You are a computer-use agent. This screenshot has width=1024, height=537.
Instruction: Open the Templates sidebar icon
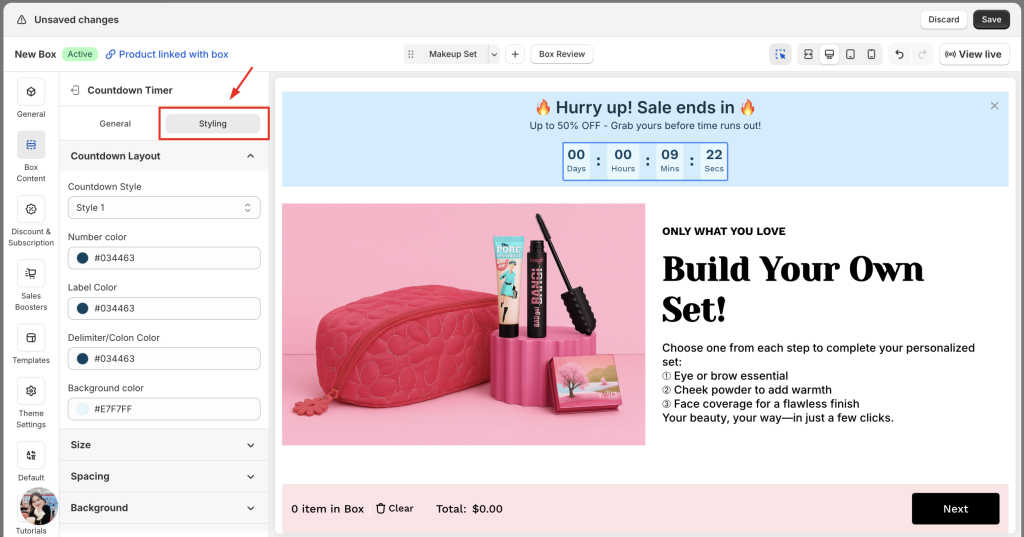31,338
